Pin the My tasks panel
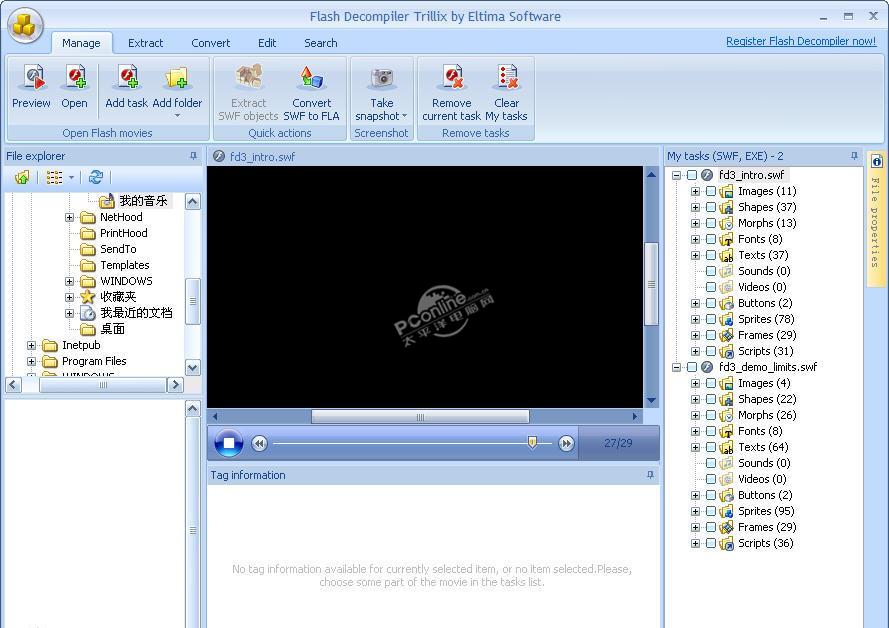Viewport: 889px width, 628px height. tap(854, 156)
